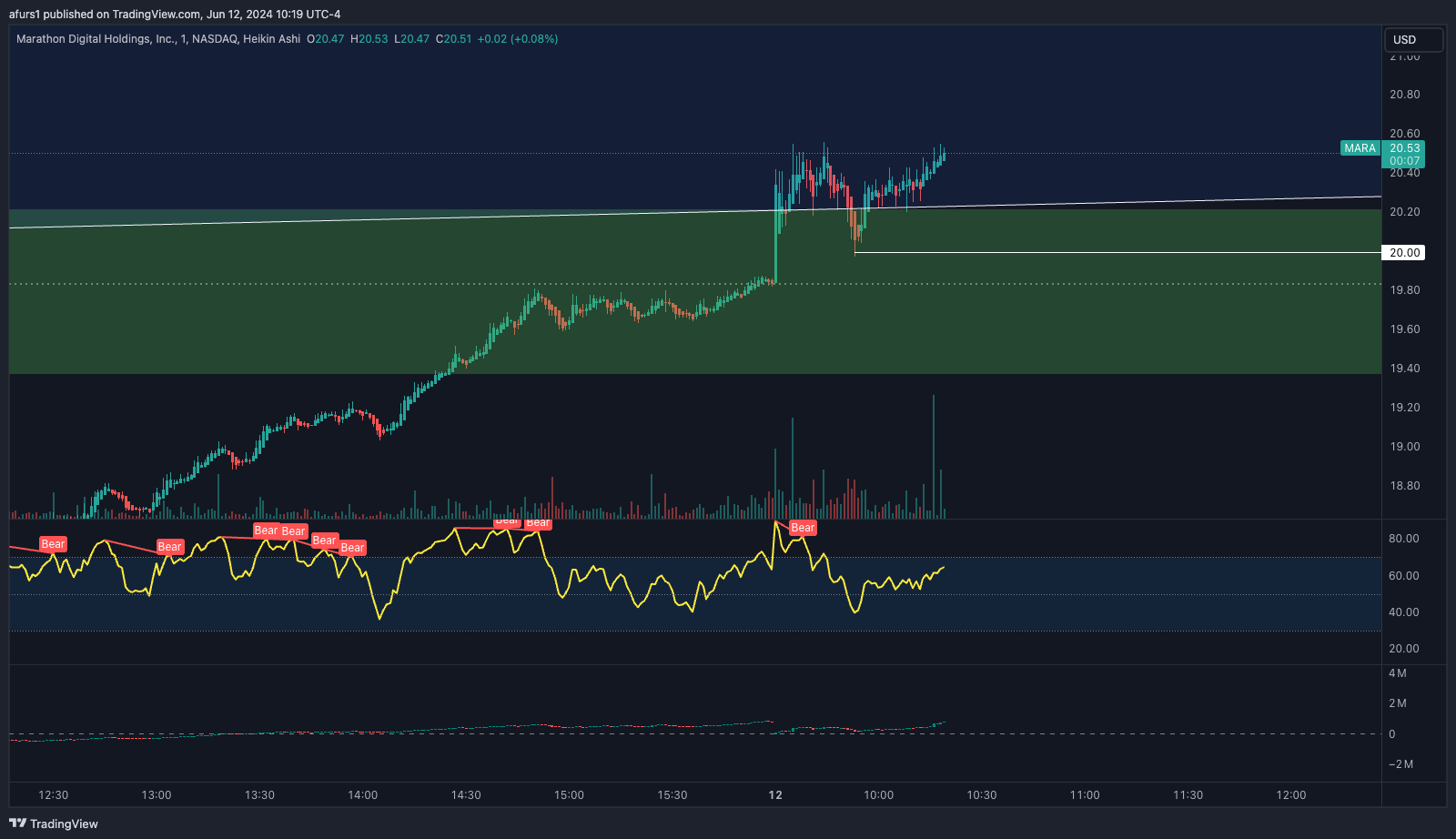The image size is (1456, 839).
Task: Select the white 20.00 horizontal line label
Action: (x=1403, y=253)
